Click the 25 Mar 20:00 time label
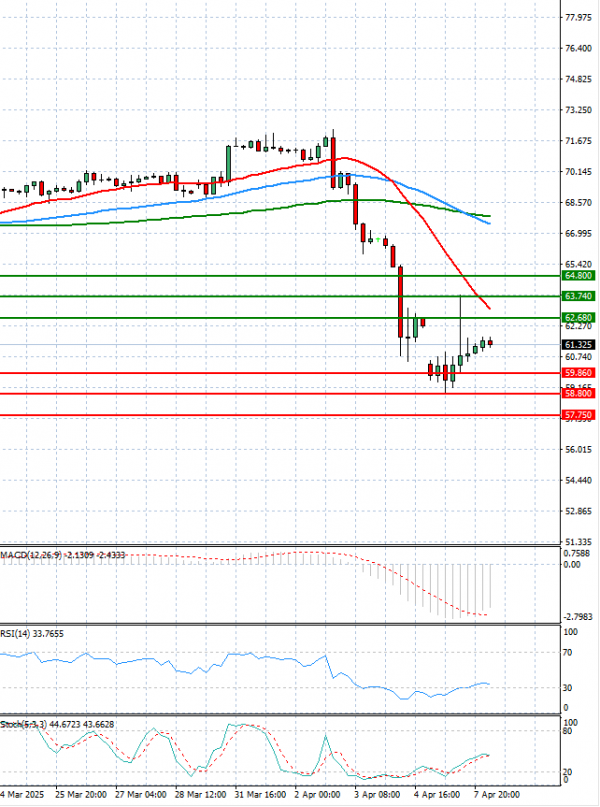 (81, 795)
